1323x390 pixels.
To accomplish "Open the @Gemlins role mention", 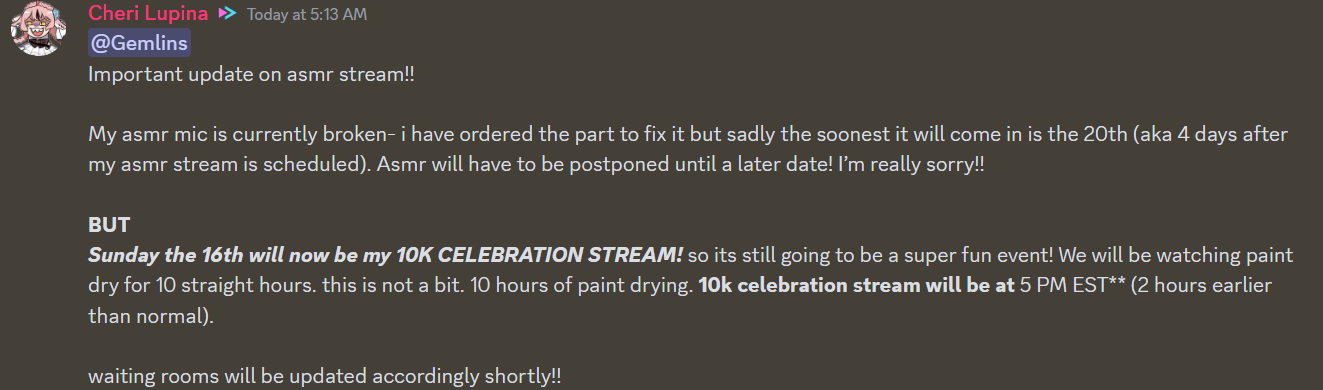I will 139,44.
